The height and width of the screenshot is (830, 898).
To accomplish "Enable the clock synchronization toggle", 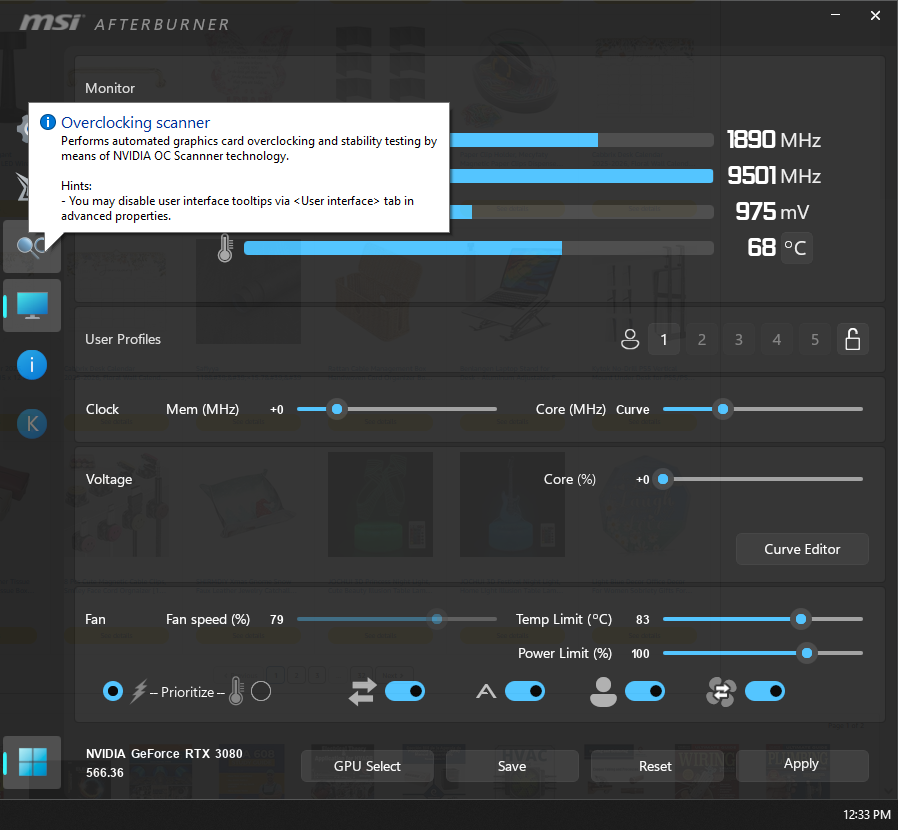I will (x=405, y=690).
